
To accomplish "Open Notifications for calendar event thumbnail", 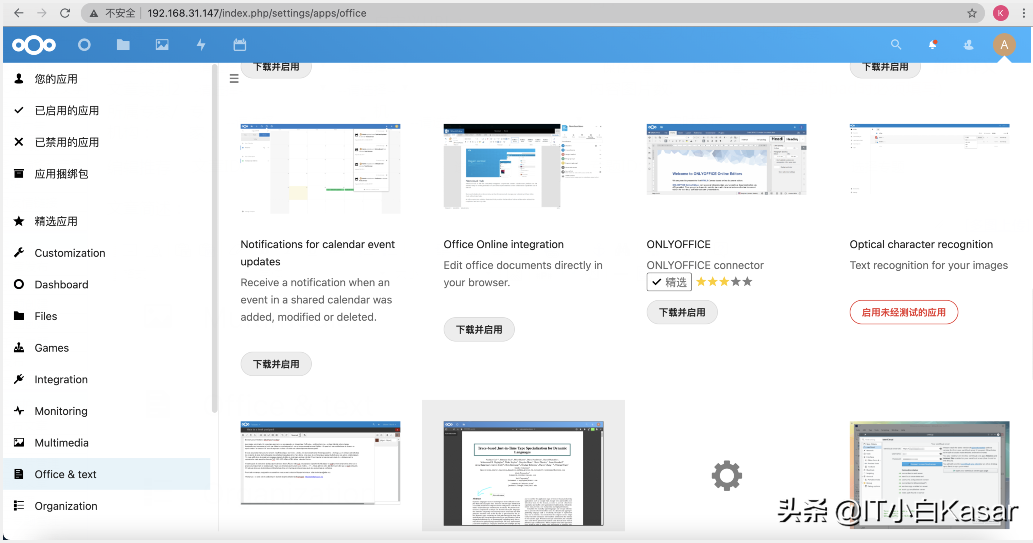I will pos(320,168).
